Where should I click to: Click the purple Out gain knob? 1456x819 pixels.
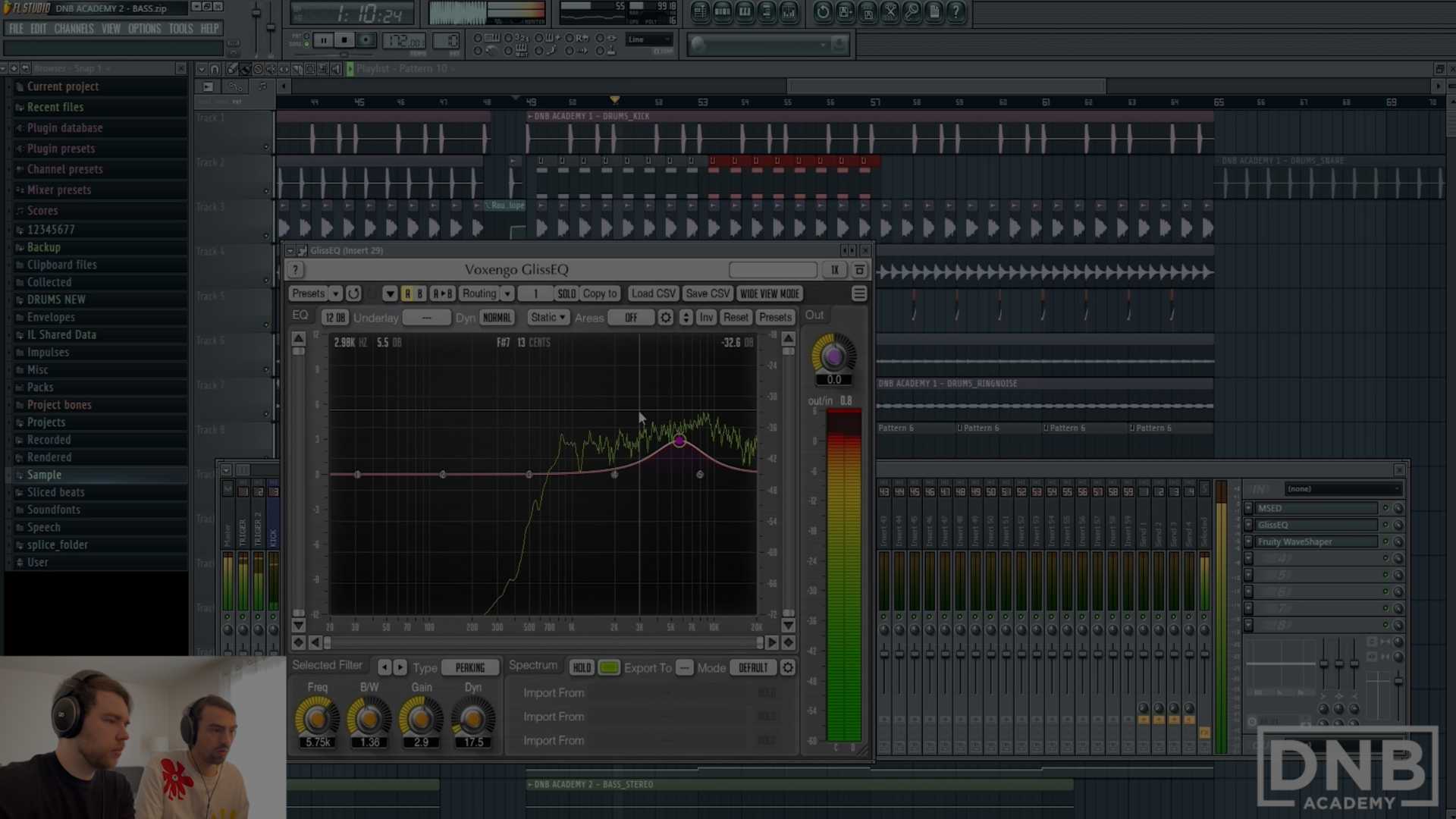(833, 356)
